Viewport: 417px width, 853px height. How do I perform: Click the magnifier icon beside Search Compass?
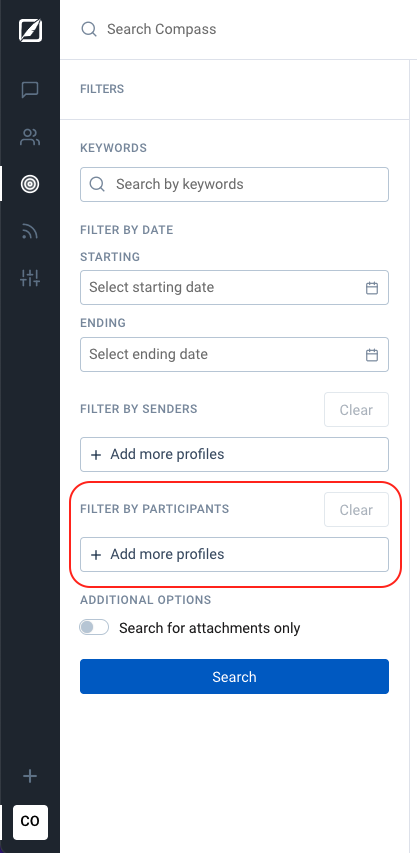pyautogui.click(x=89, y=29)
